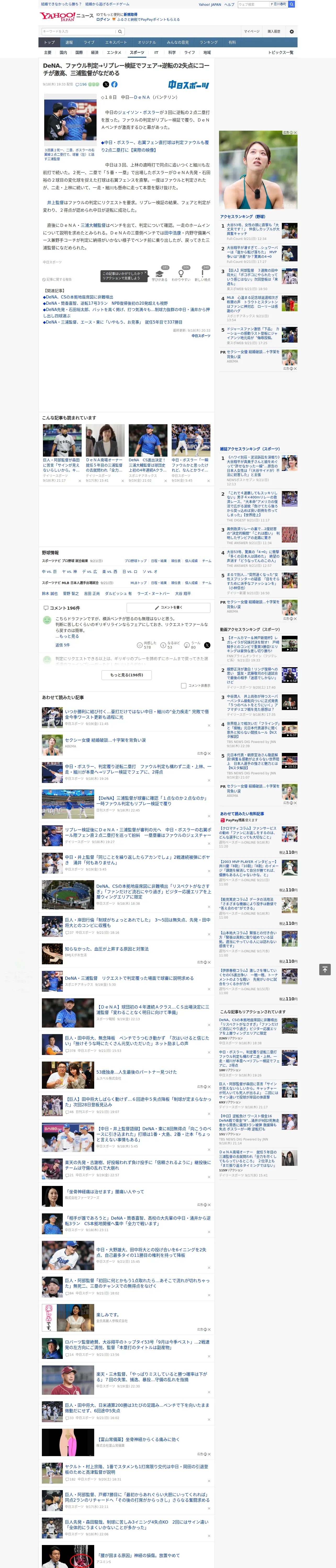The image size is (336, 1568).
Task: React with 新しい視点 exclamation icon
Action: point(203,274)
